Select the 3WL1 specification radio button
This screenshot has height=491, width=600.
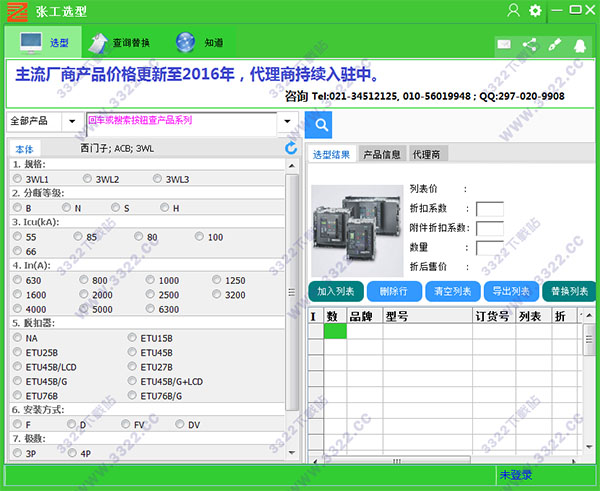click(18, 179)
